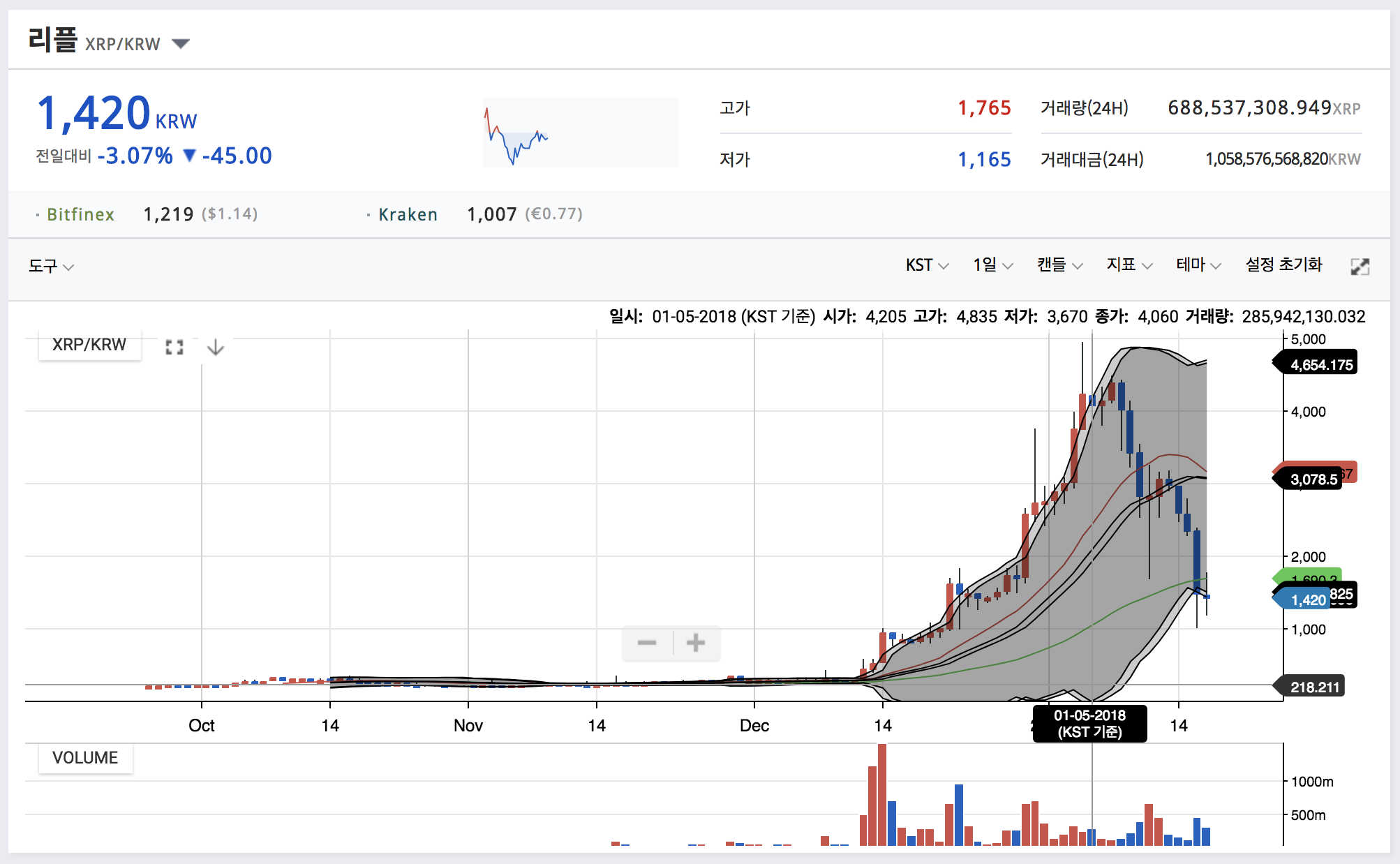Open the 캔들 chart type dropdown
1400x864 pixels.
[x=1059, y=265]
